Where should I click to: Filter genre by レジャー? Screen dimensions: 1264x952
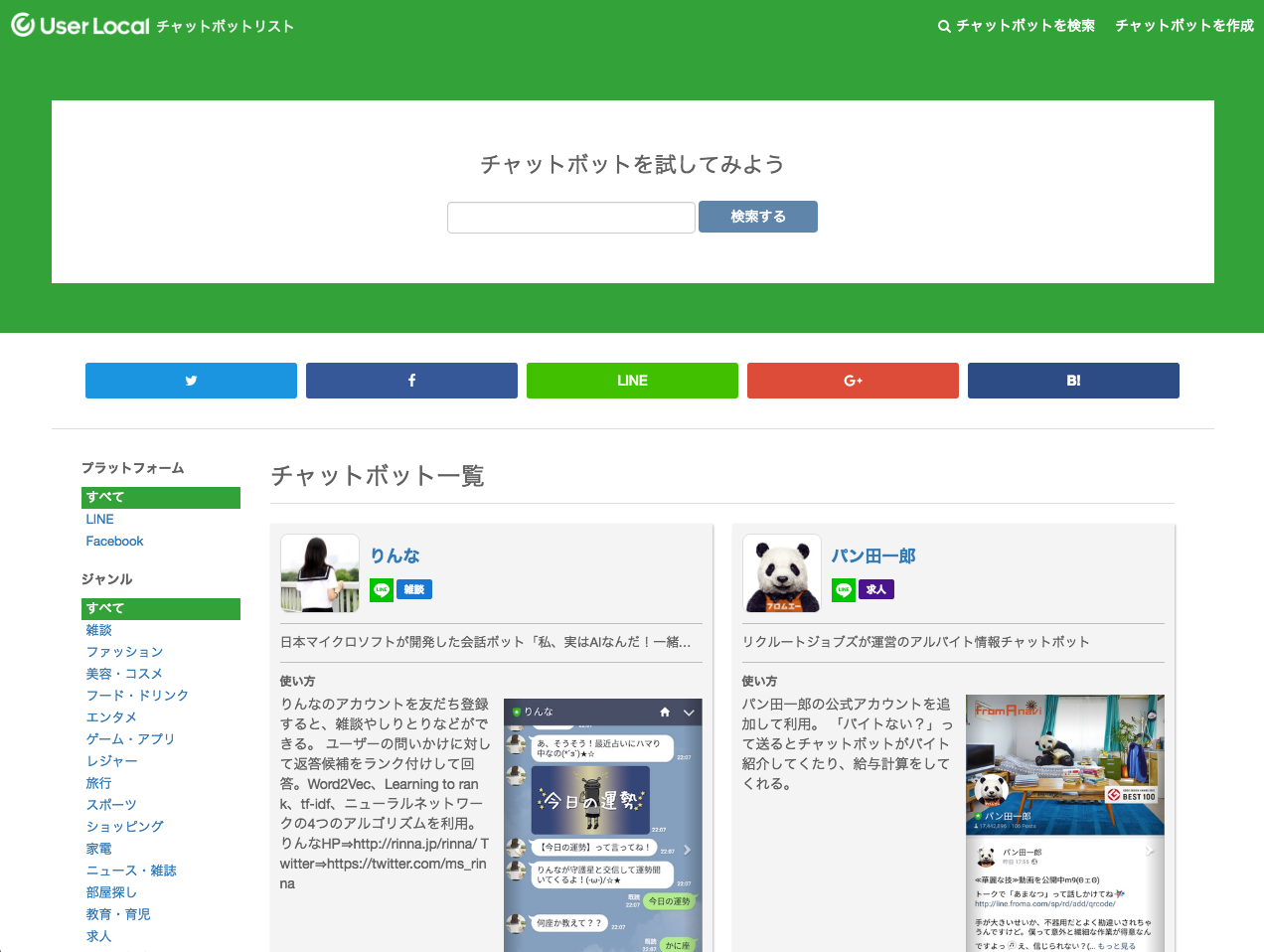coord(111,761)
